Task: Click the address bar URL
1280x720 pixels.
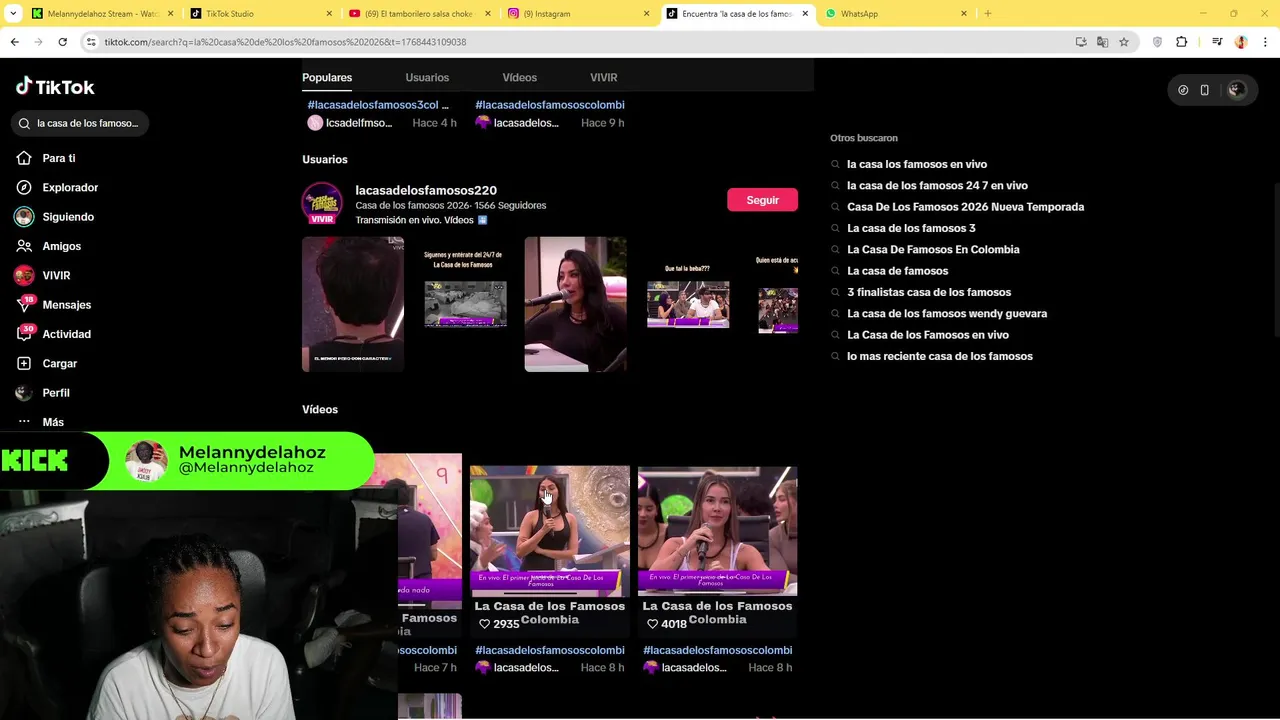Action: [x=285, y=42]
